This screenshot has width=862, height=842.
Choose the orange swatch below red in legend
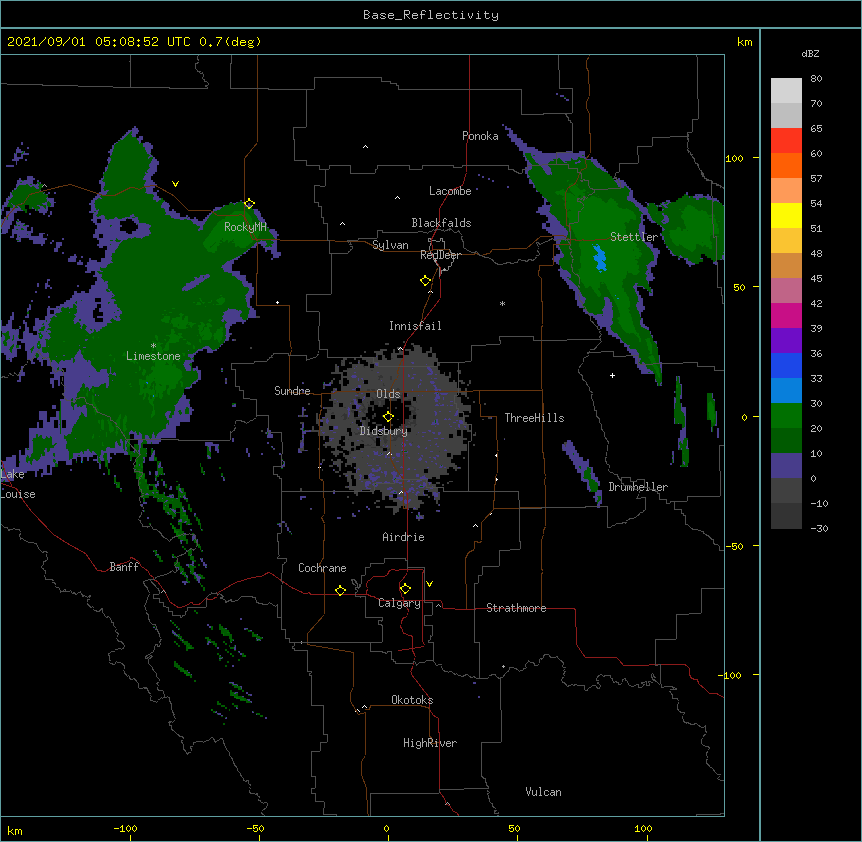[786, 165]
